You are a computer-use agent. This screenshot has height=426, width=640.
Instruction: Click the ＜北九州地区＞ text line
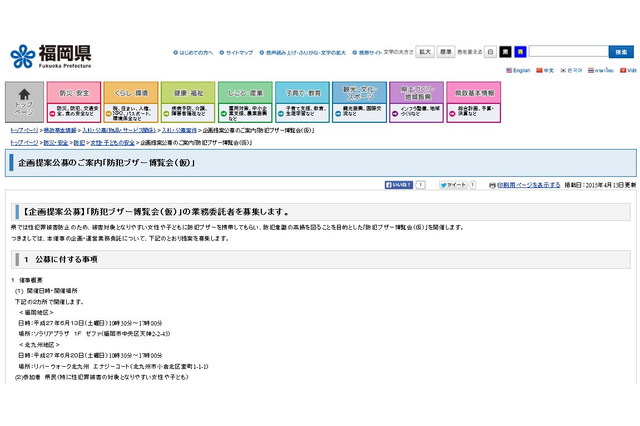click(39, 345)
